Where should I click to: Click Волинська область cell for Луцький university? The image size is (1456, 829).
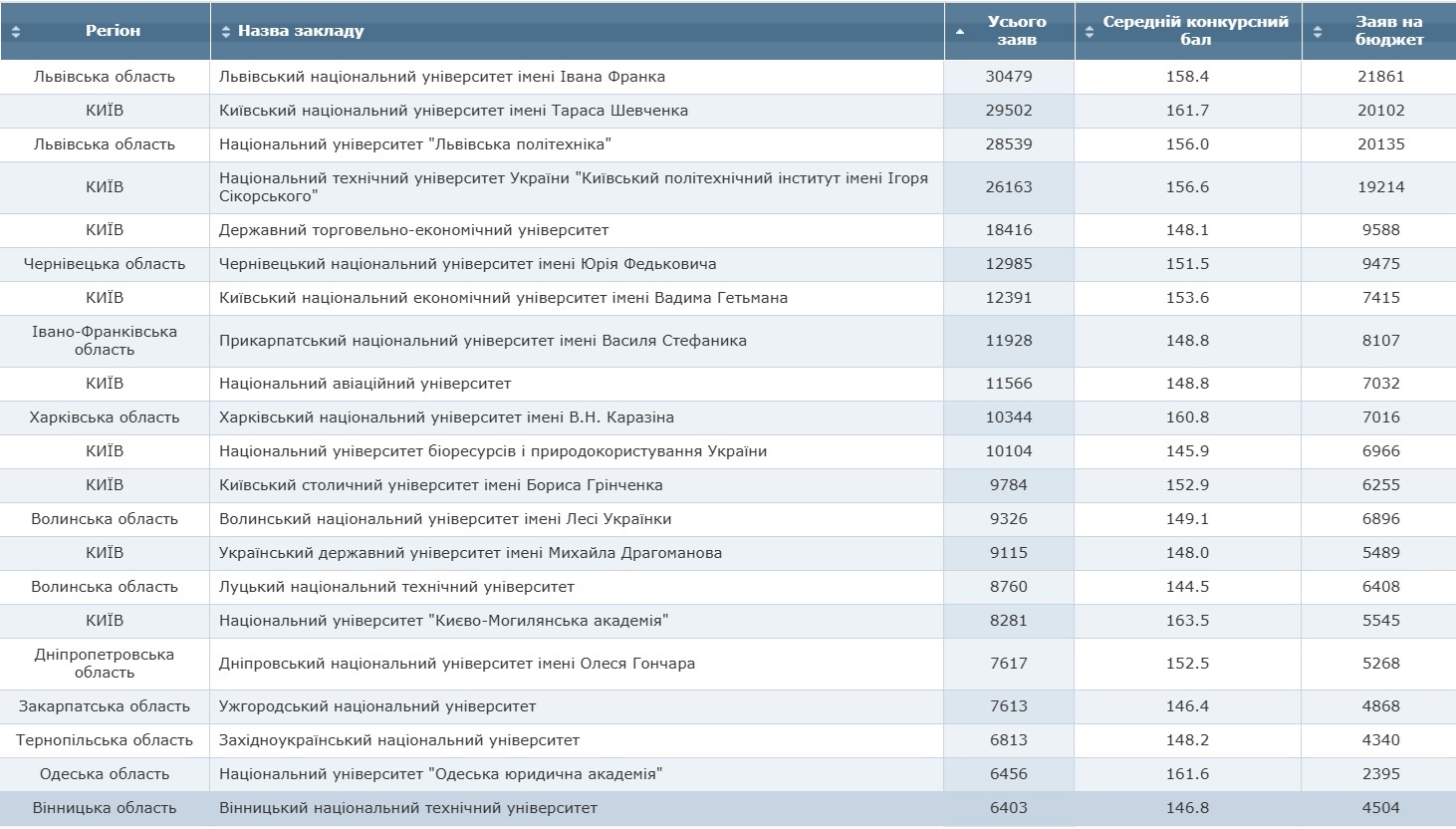tap(105, 587)
